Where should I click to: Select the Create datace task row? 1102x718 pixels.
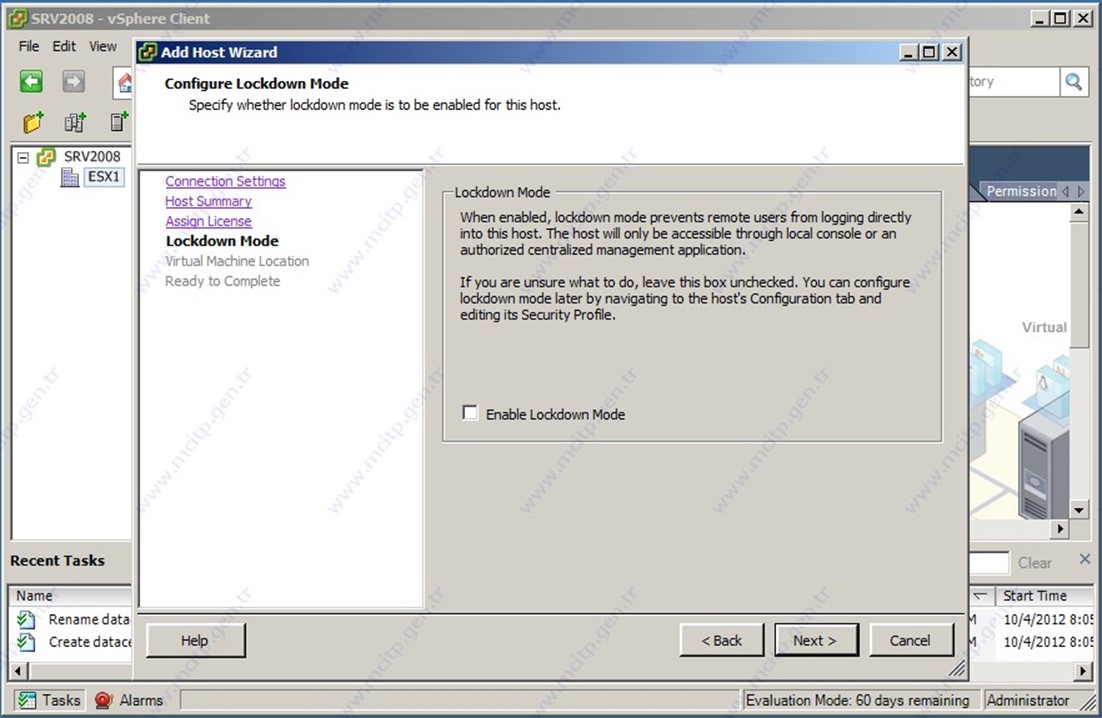(x=74, y=641)
